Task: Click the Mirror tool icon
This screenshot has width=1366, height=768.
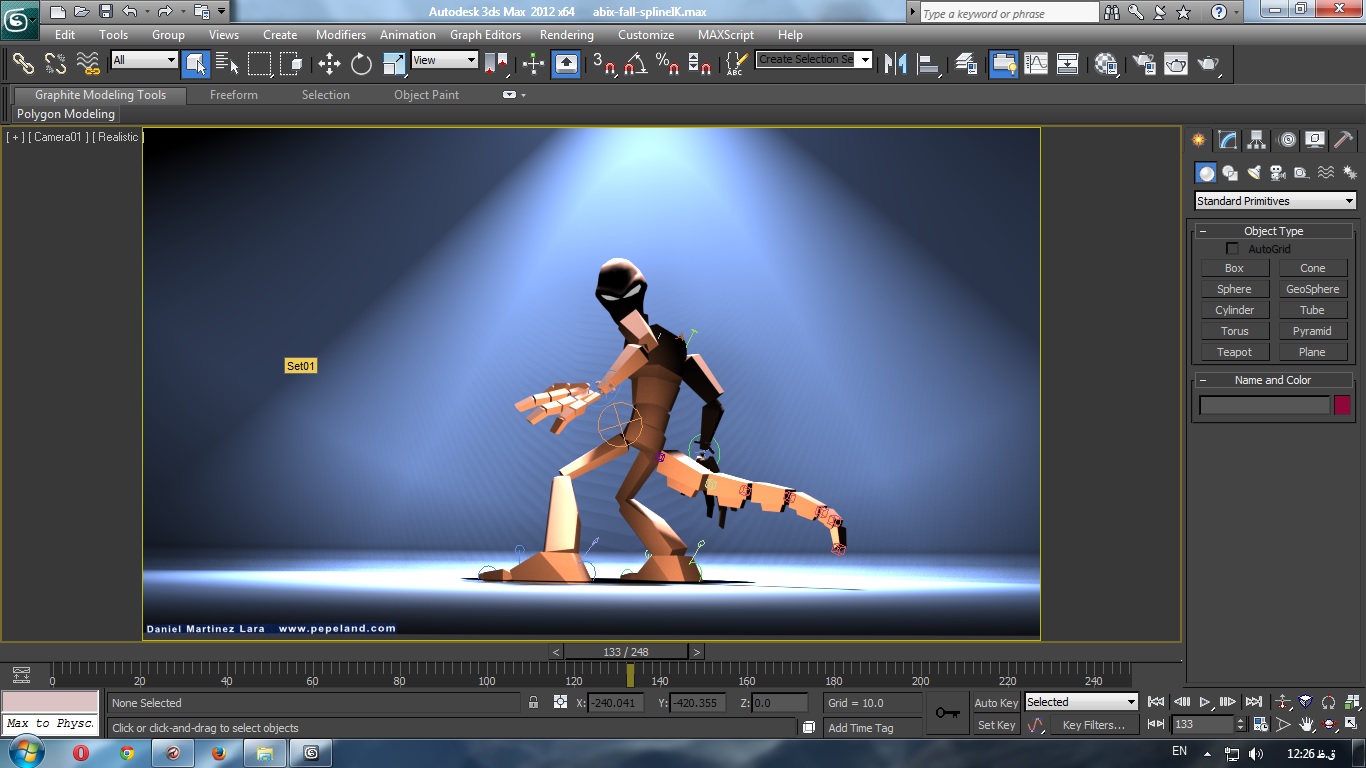Action: coord(896,64)
